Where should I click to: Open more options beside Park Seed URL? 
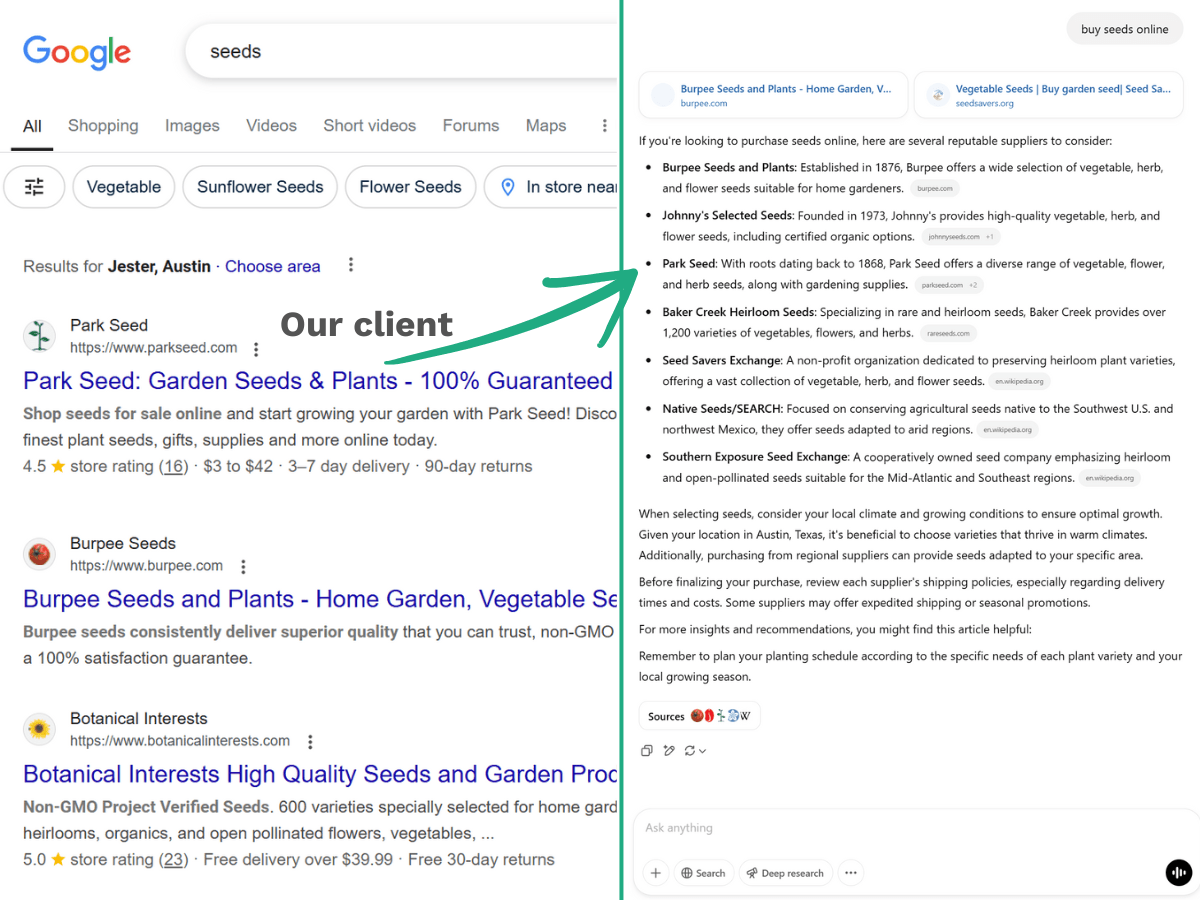[x=256, y=349]
